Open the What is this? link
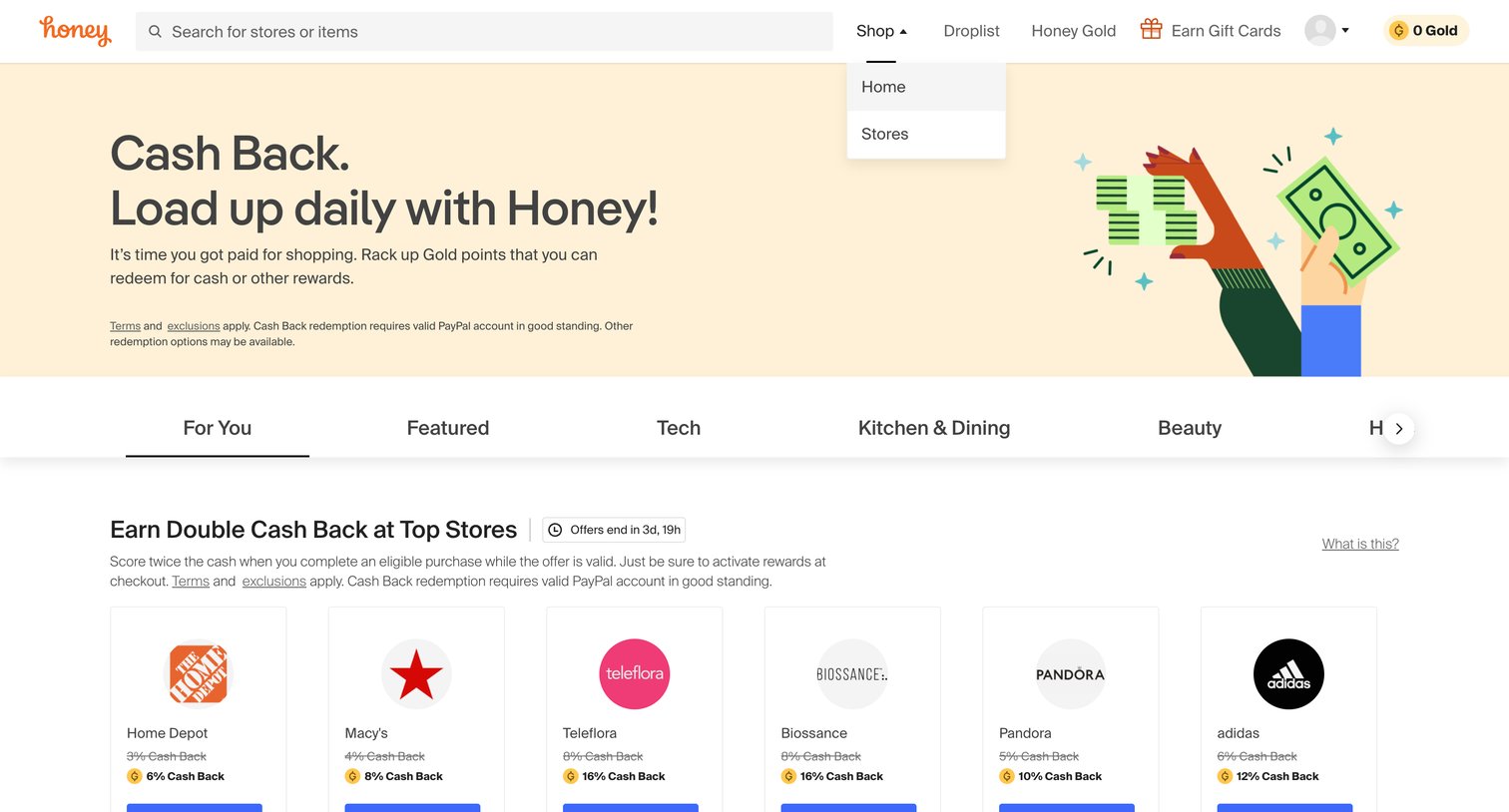This screenshot has height=812, width=1509. [1360, 544]
